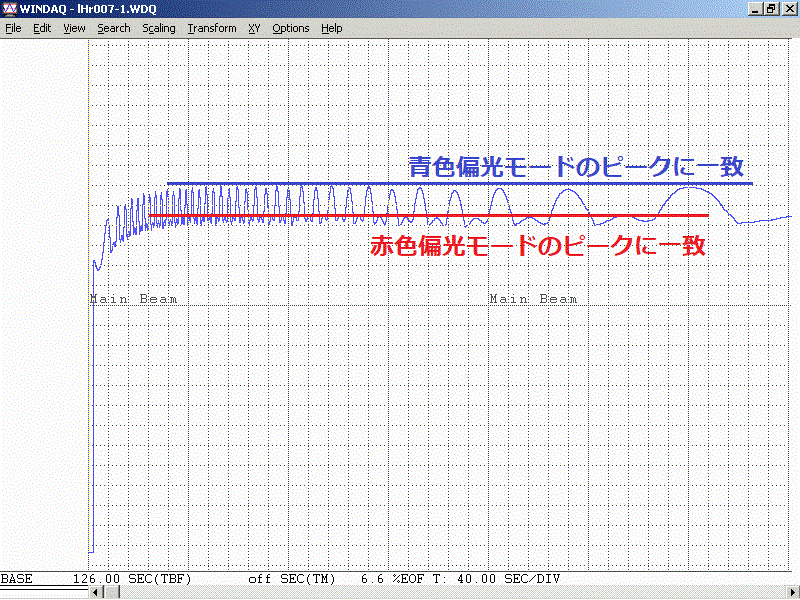Click the WINDAQ app icon in title bar
800x600 pixels.
coord(10,9)
